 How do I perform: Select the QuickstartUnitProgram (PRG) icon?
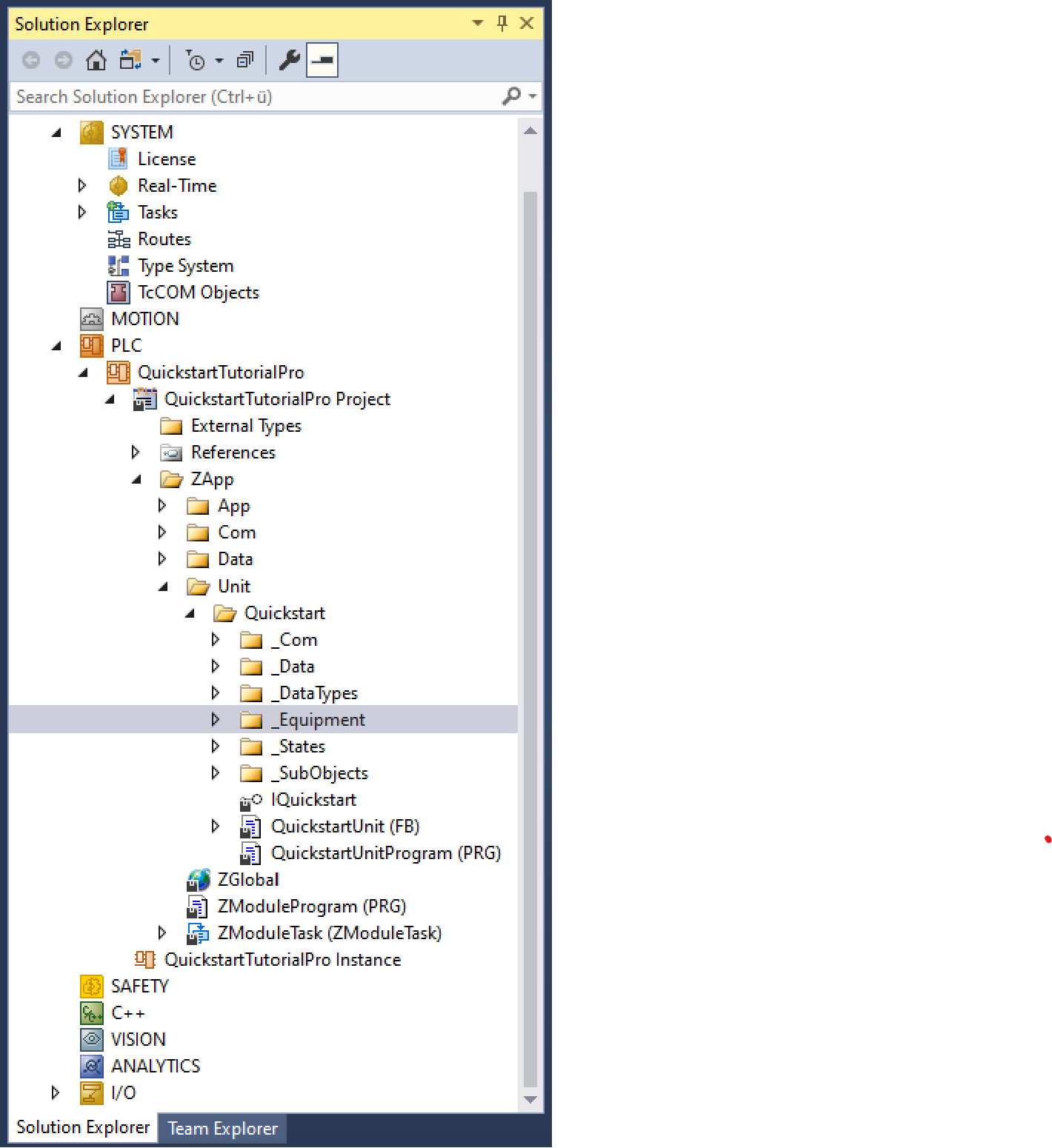point(251,853)
